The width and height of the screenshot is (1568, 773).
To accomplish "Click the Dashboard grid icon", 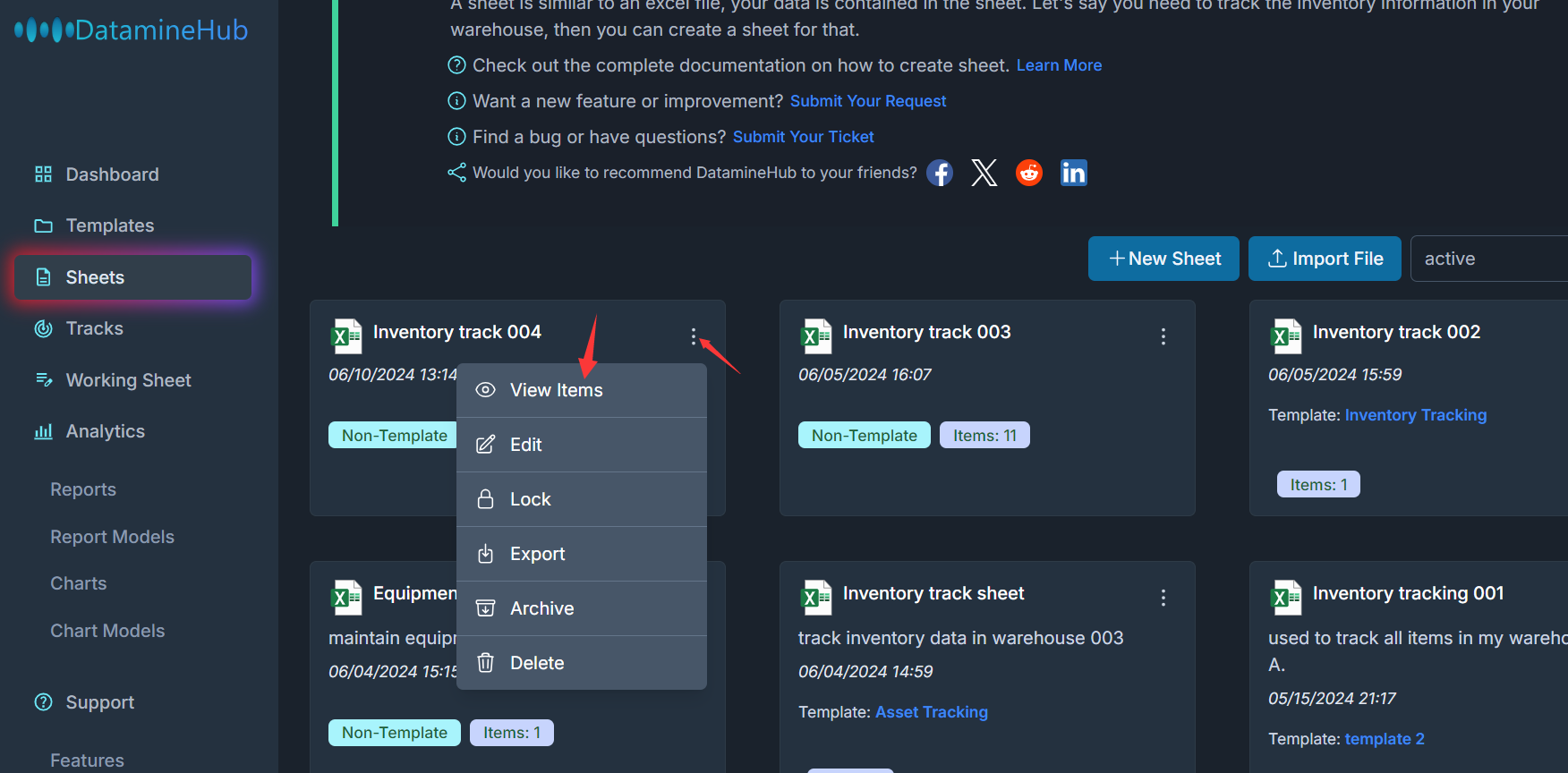I will click(x=43, y=174).
